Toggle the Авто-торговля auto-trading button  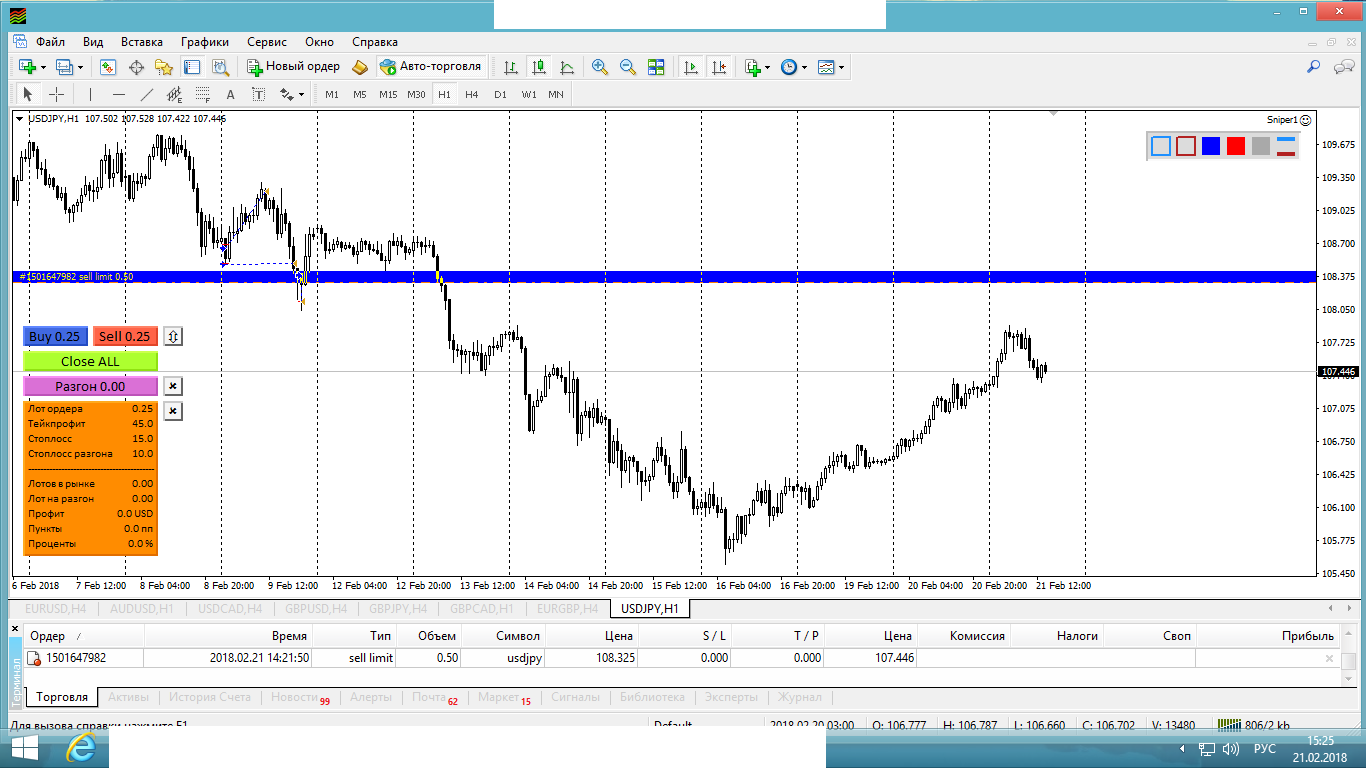pyautogui.click(x=431, y=67)
